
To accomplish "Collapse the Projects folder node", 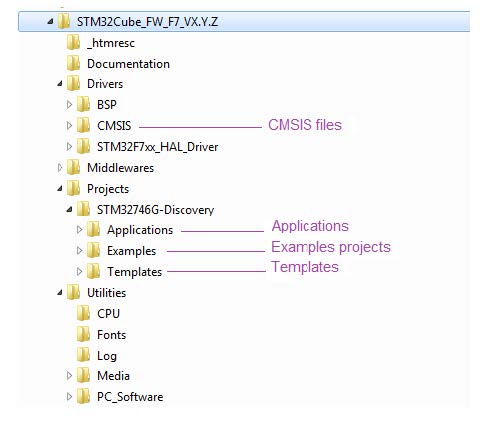I will (60, 189).
